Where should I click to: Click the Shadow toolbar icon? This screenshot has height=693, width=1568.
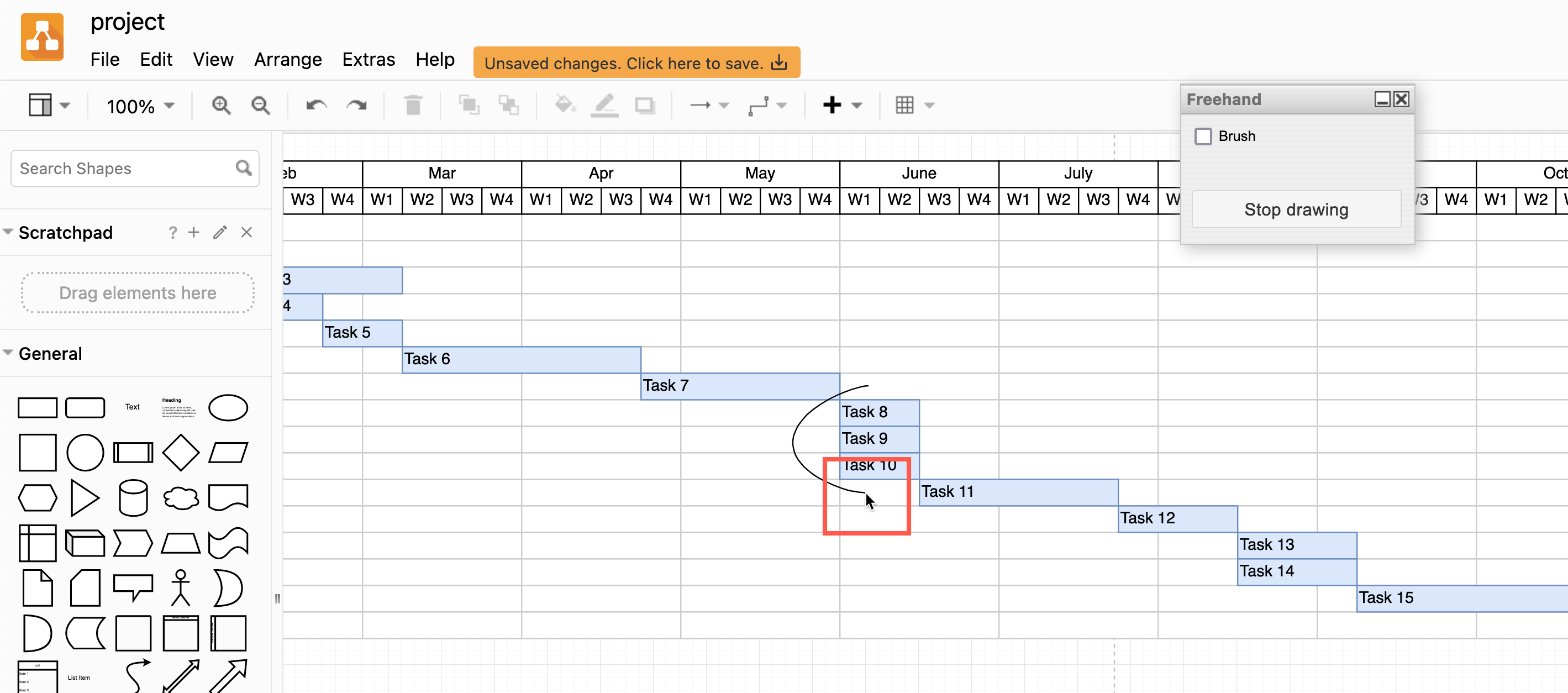(645, 106)
